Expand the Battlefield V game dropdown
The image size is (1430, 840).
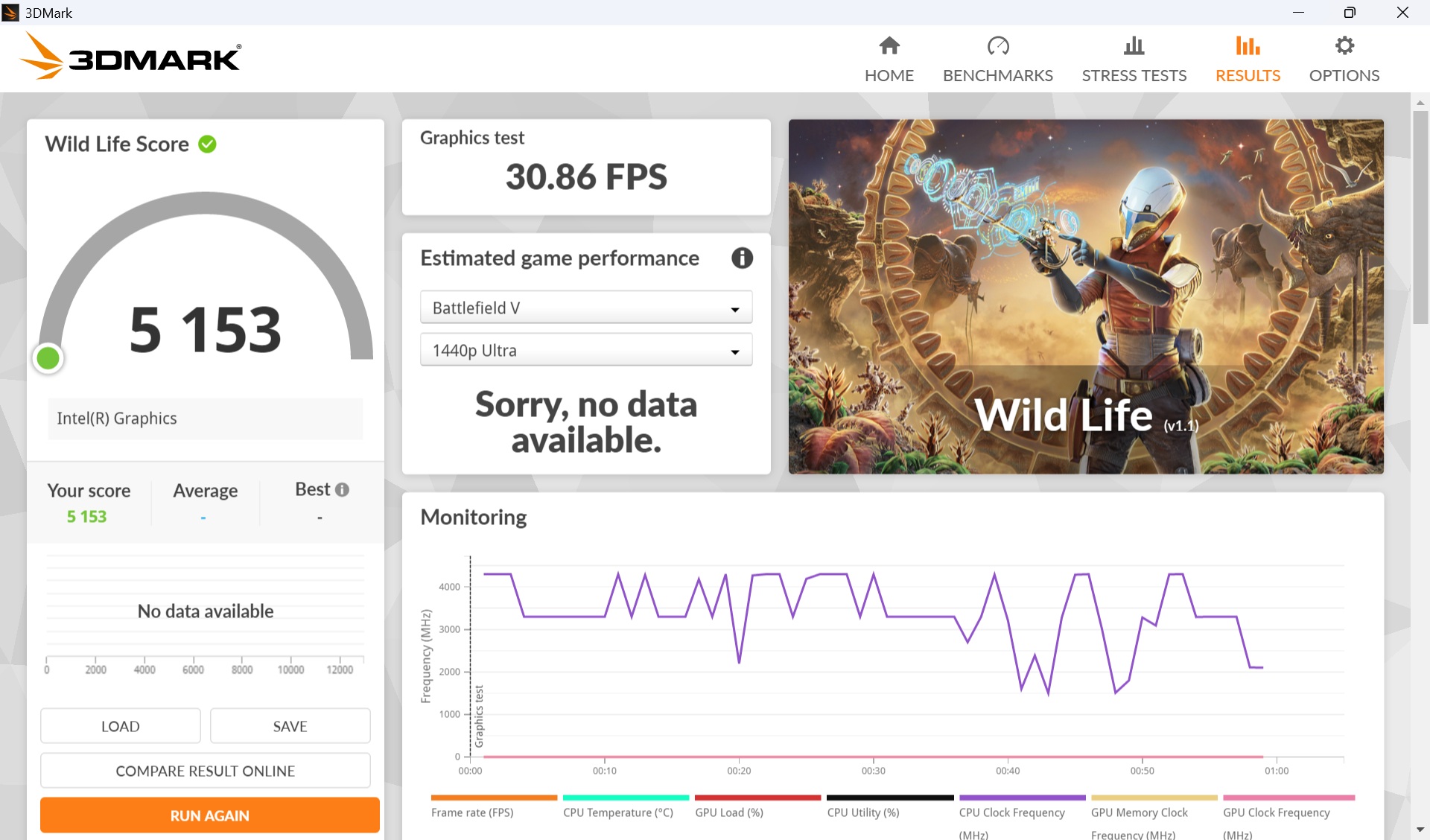(586, 308)
